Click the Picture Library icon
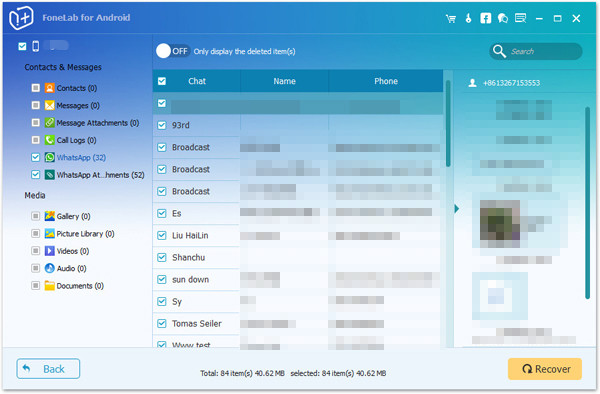Image resolution: width=600 pixels, height=394 pixels. pyautogui.click(x=50, y=233)
